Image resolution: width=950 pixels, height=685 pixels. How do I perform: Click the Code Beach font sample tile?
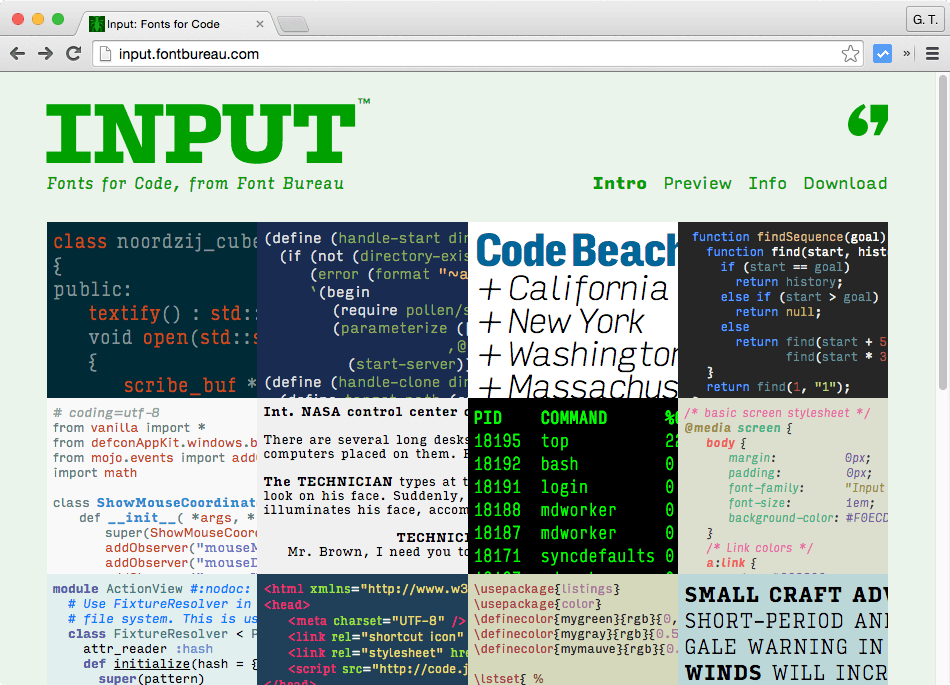pyautogui.click(x=573, y=310)
